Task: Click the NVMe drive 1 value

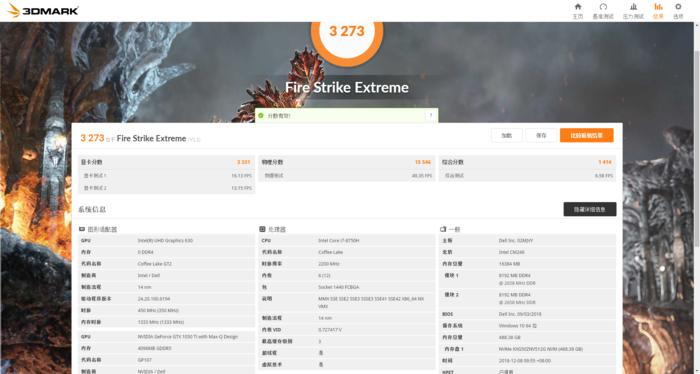Action: pyautogui.click(x=541, y=349)
